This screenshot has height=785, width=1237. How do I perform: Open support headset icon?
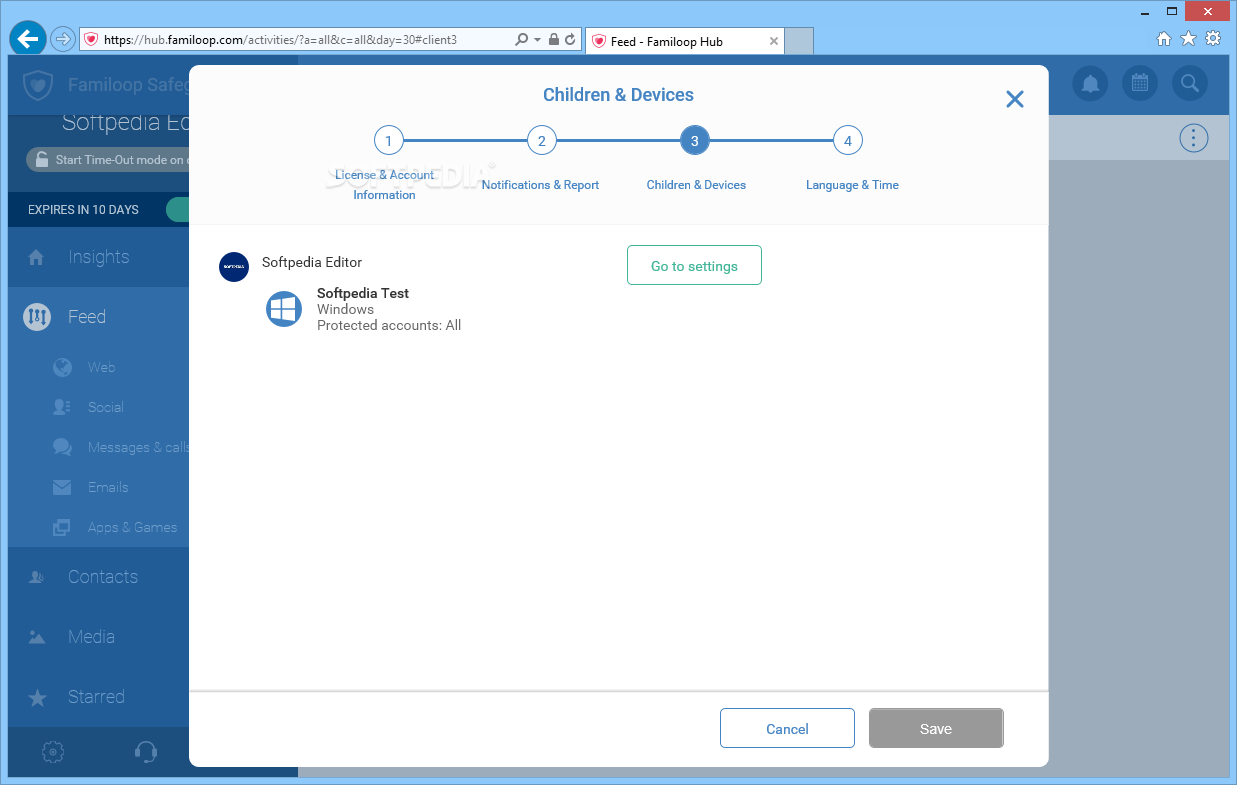pyautogui.click(x=145, y=752)
